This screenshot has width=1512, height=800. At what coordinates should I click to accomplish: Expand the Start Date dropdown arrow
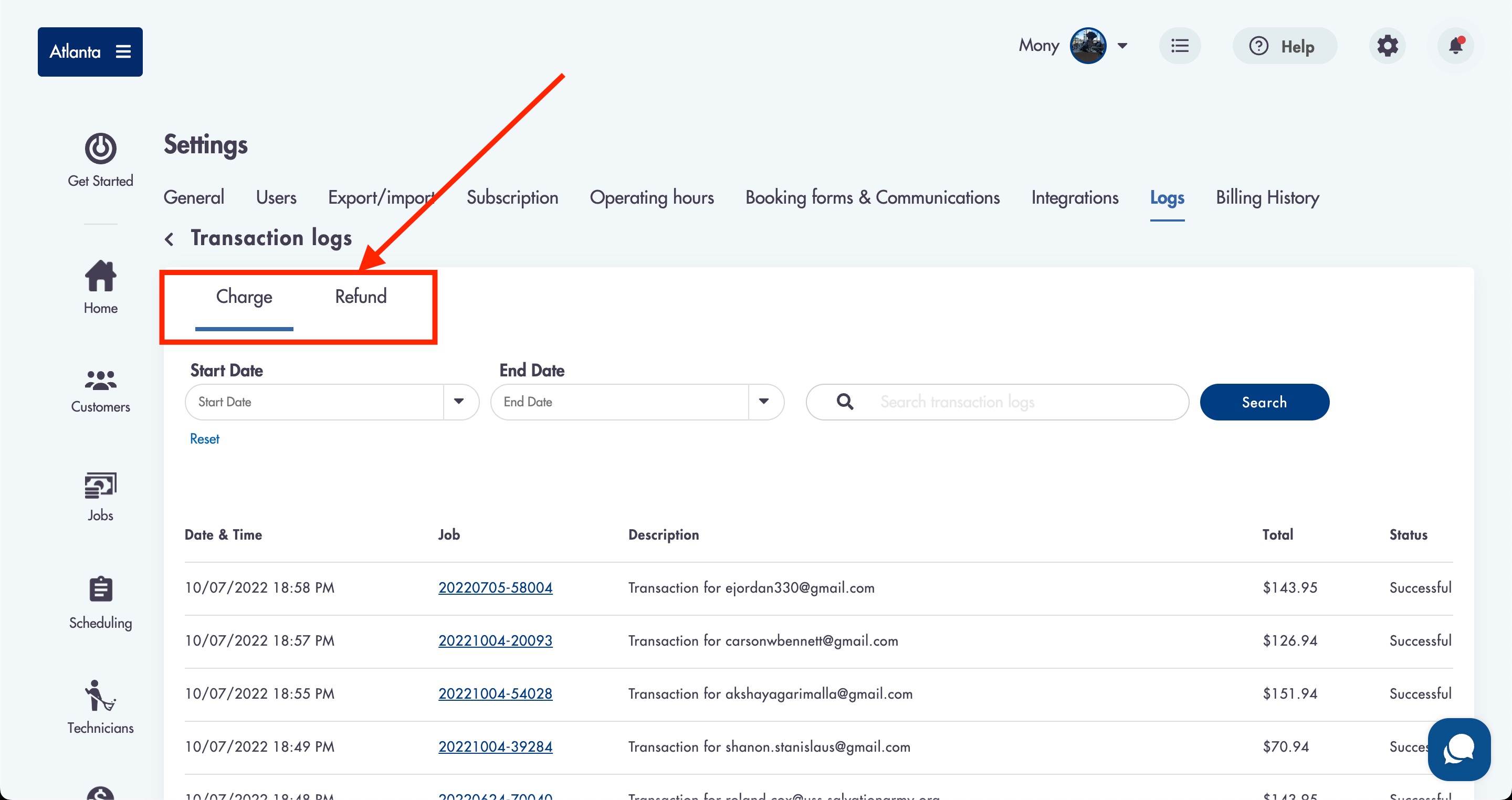[x=459, y=402]
